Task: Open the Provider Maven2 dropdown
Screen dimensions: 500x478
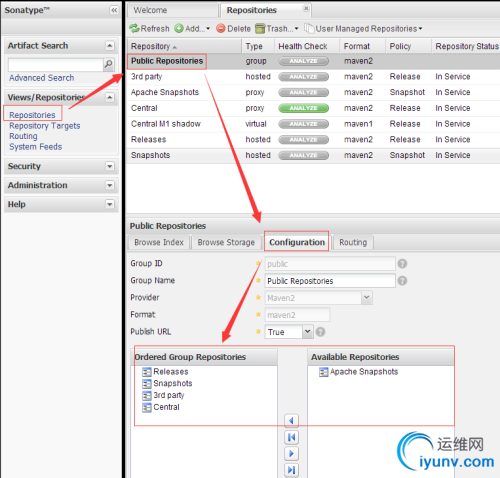Action: coord(366,297)
